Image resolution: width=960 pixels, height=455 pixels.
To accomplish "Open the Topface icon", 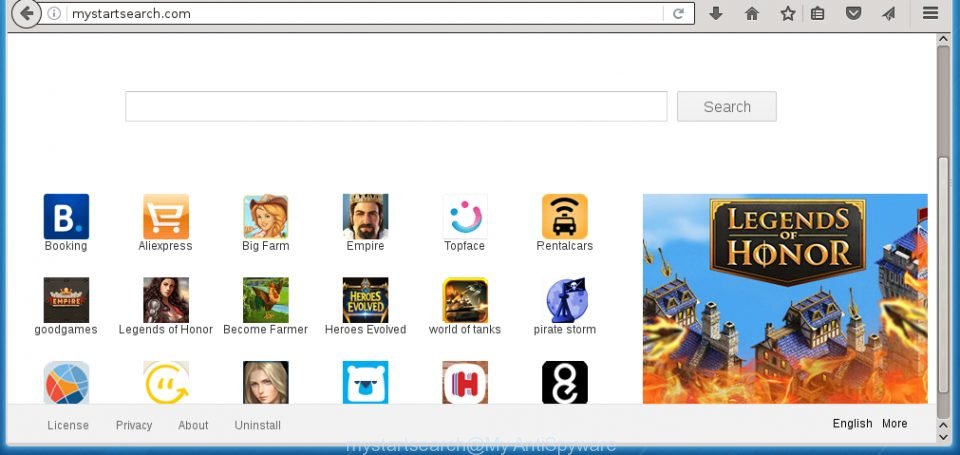I will (x=465, y=216).
